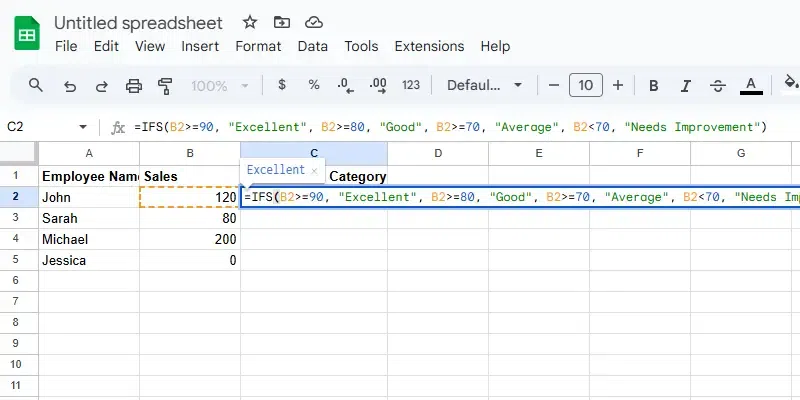Select the paint format tool

pos(165,86)
